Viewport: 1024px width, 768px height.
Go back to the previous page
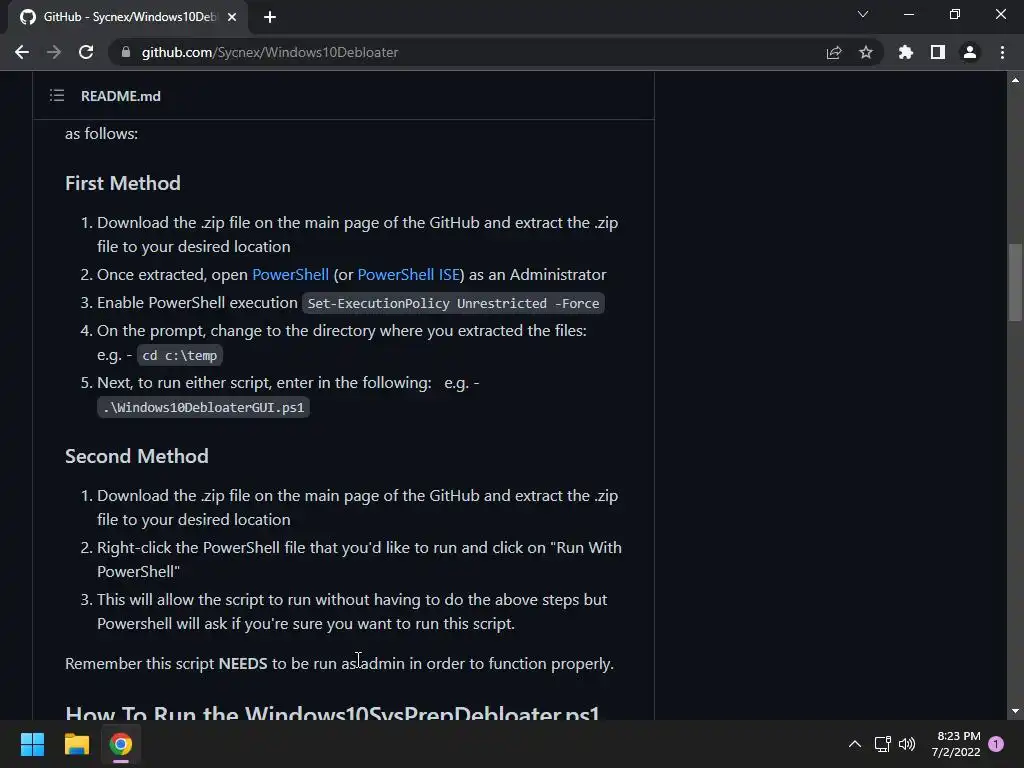pyautogui.click(x=22, y=52)
